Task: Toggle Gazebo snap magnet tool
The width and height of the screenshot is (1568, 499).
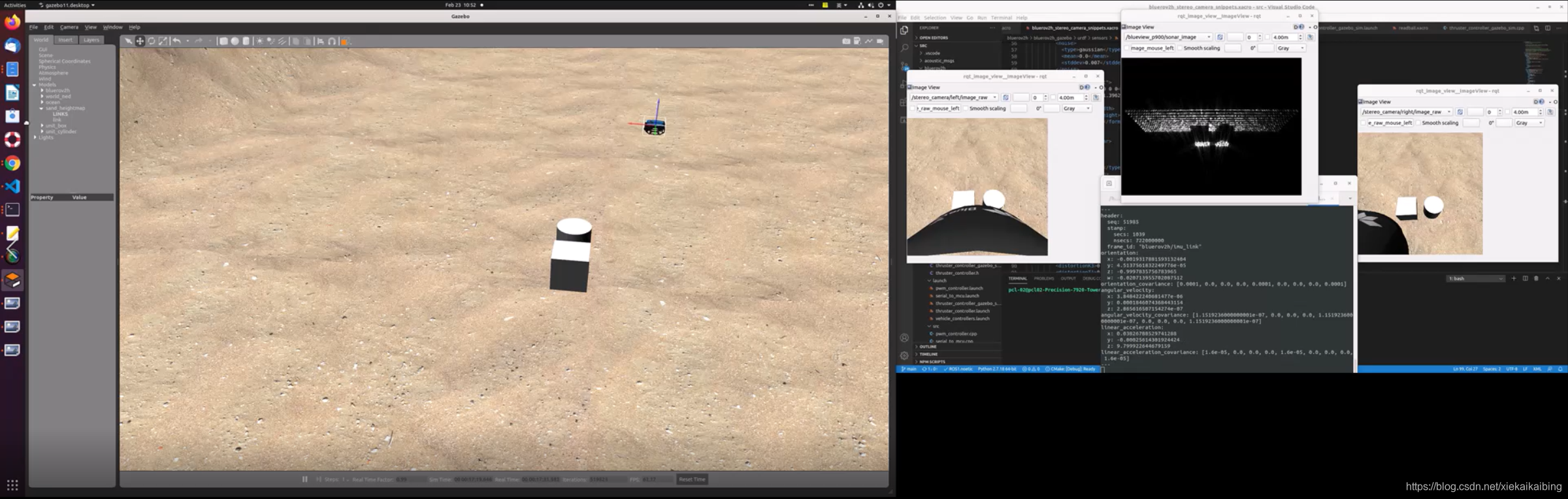Action: (332, 41)
